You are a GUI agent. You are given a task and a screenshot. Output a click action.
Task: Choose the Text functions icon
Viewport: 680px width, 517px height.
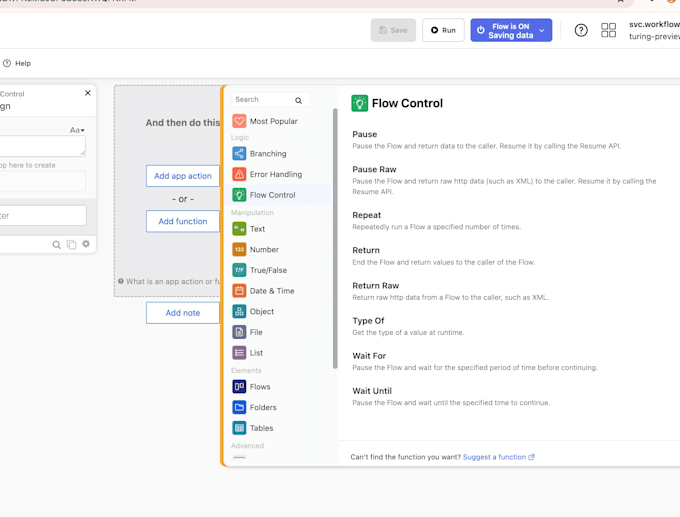pos(239,229)
